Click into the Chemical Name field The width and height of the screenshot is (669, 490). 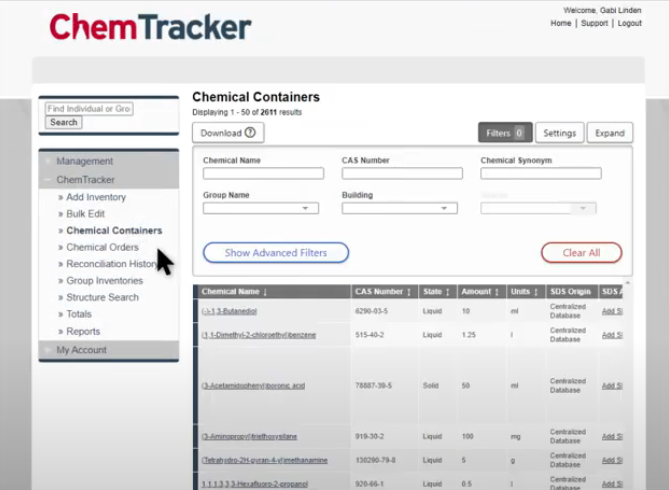263,173
